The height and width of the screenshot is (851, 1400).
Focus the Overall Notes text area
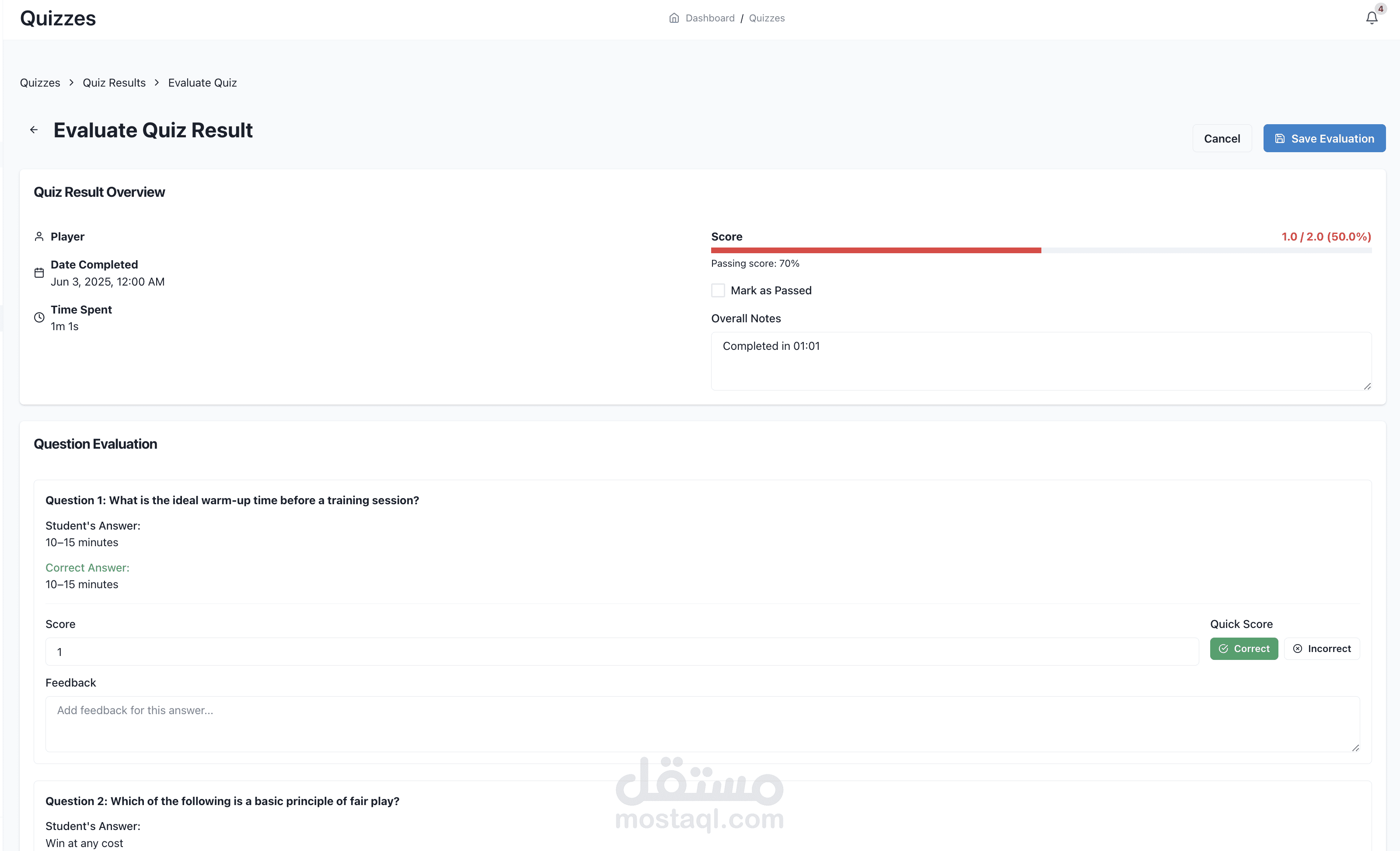(x=1041, y=362)
